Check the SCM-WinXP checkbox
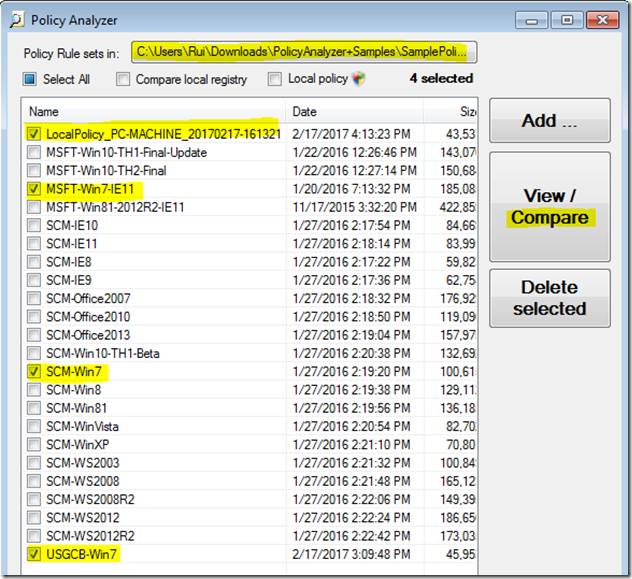This screenshot has width=632, height=579. pos(34,444)
